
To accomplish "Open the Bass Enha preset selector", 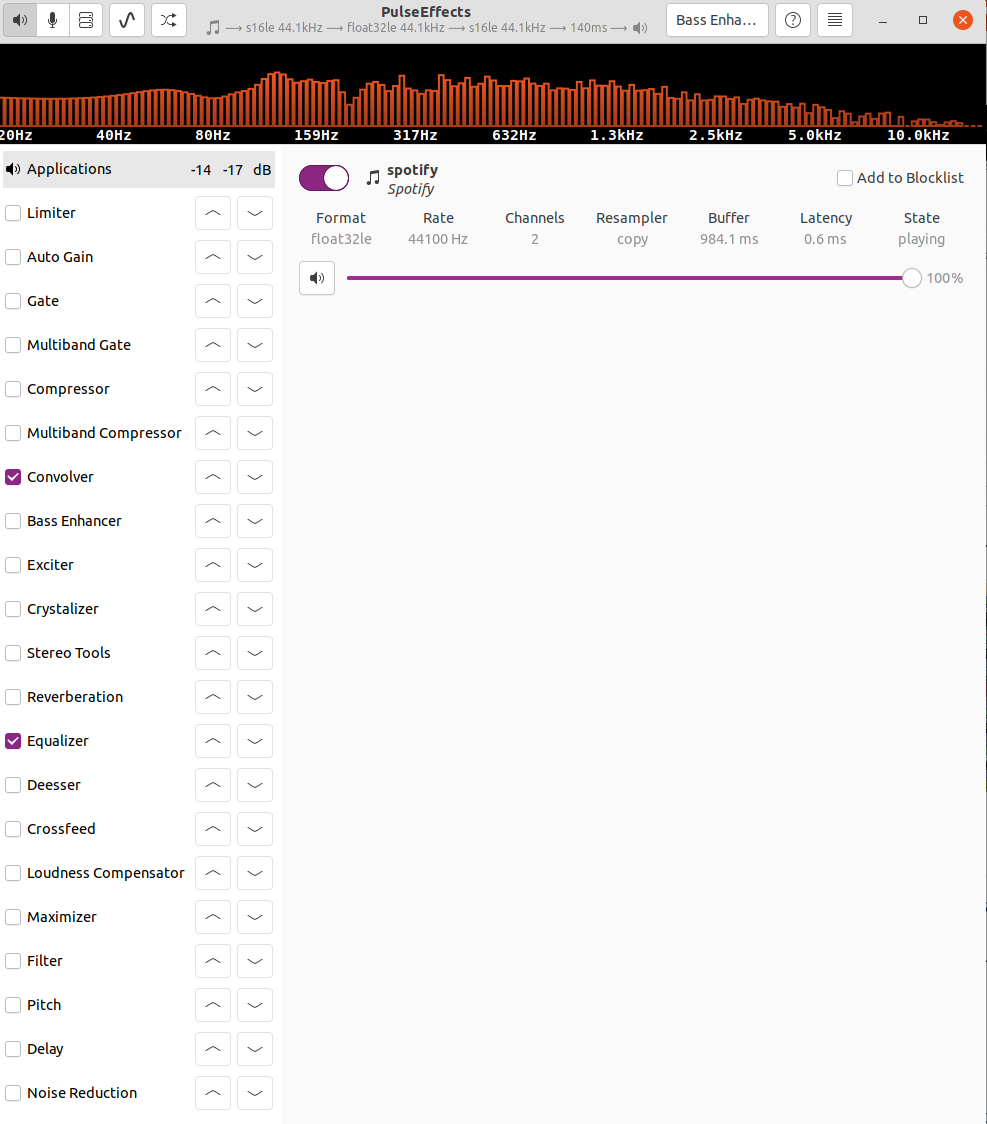I will 717,20.
